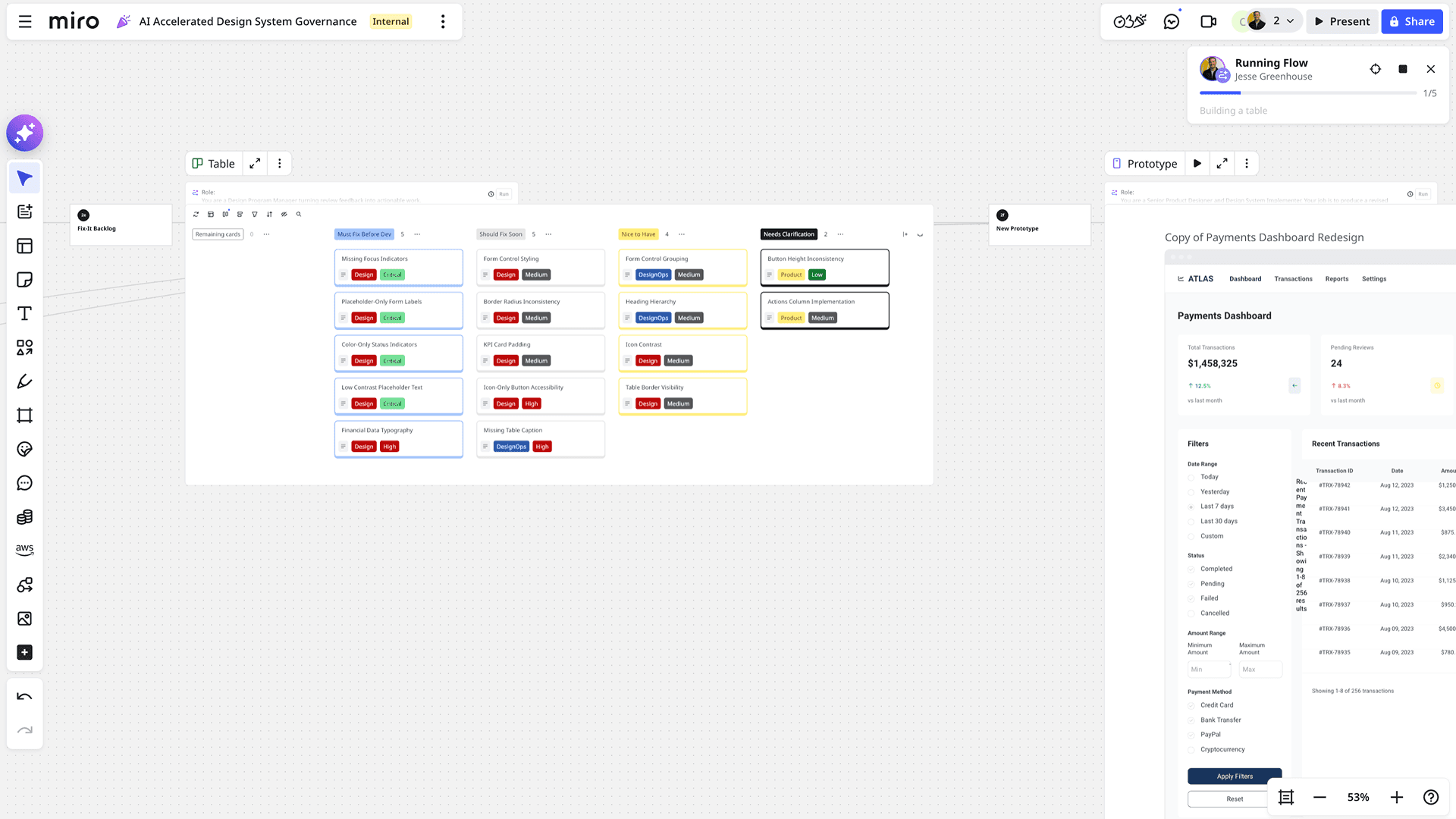The image size is (1456, 819).
Task: Expand the collaborators dropdown arrow
Action: (x=1290, y=21)
